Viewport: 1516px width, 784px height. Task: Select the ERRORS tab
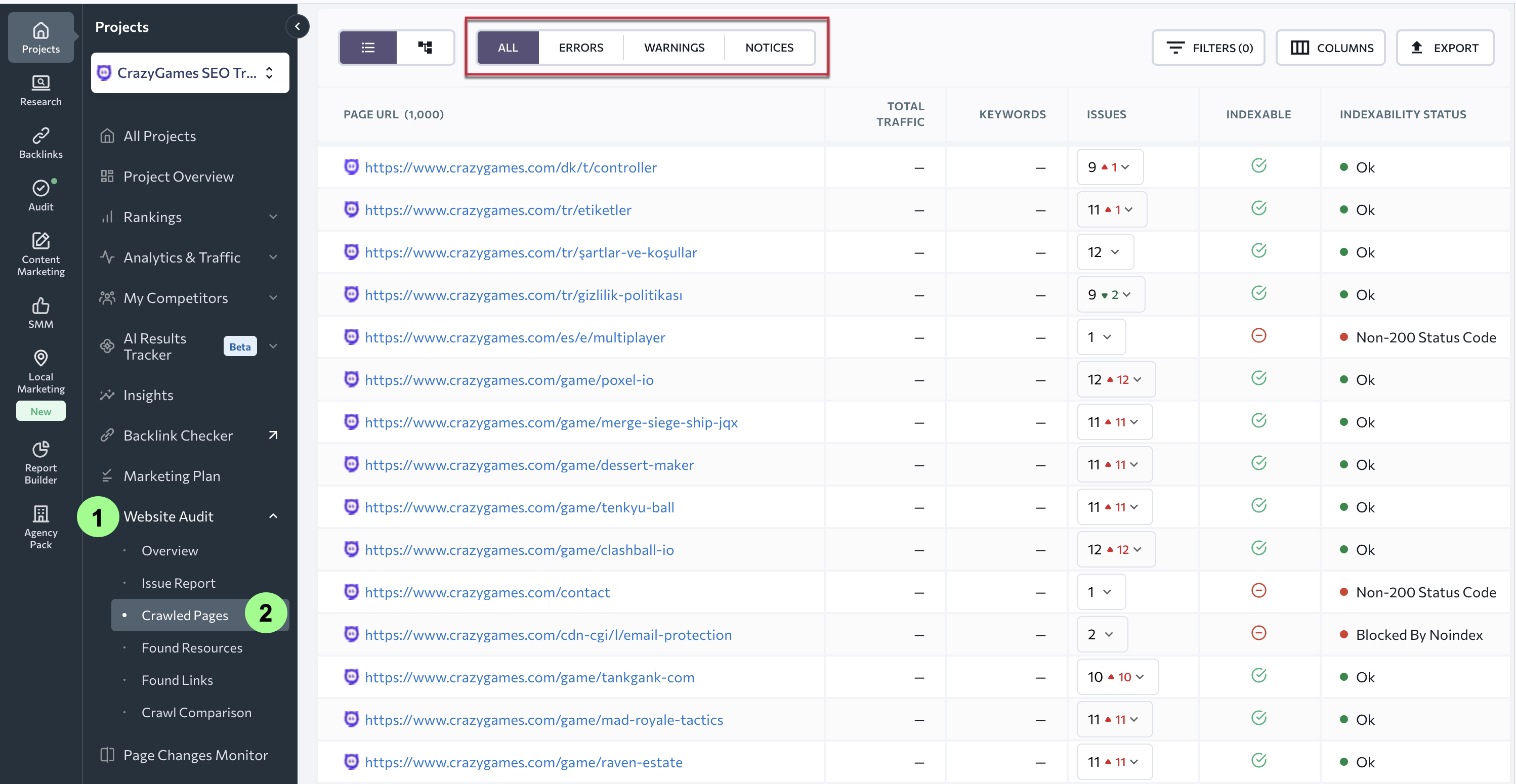pyautogui.click(x=580, y=48)
